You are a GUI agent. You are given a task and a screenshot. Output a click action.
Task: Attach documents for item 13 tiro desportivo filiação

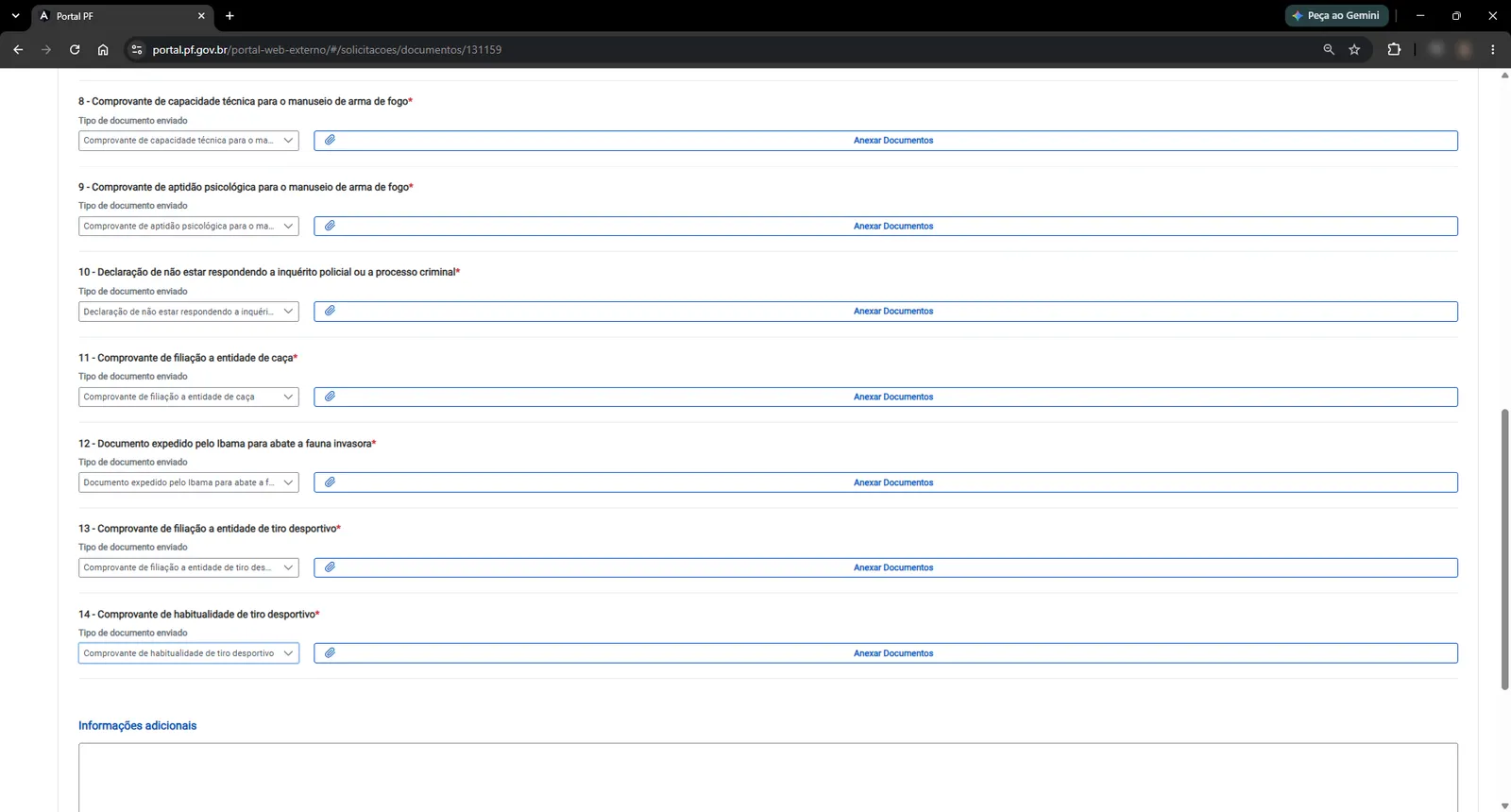pos(886,567)
